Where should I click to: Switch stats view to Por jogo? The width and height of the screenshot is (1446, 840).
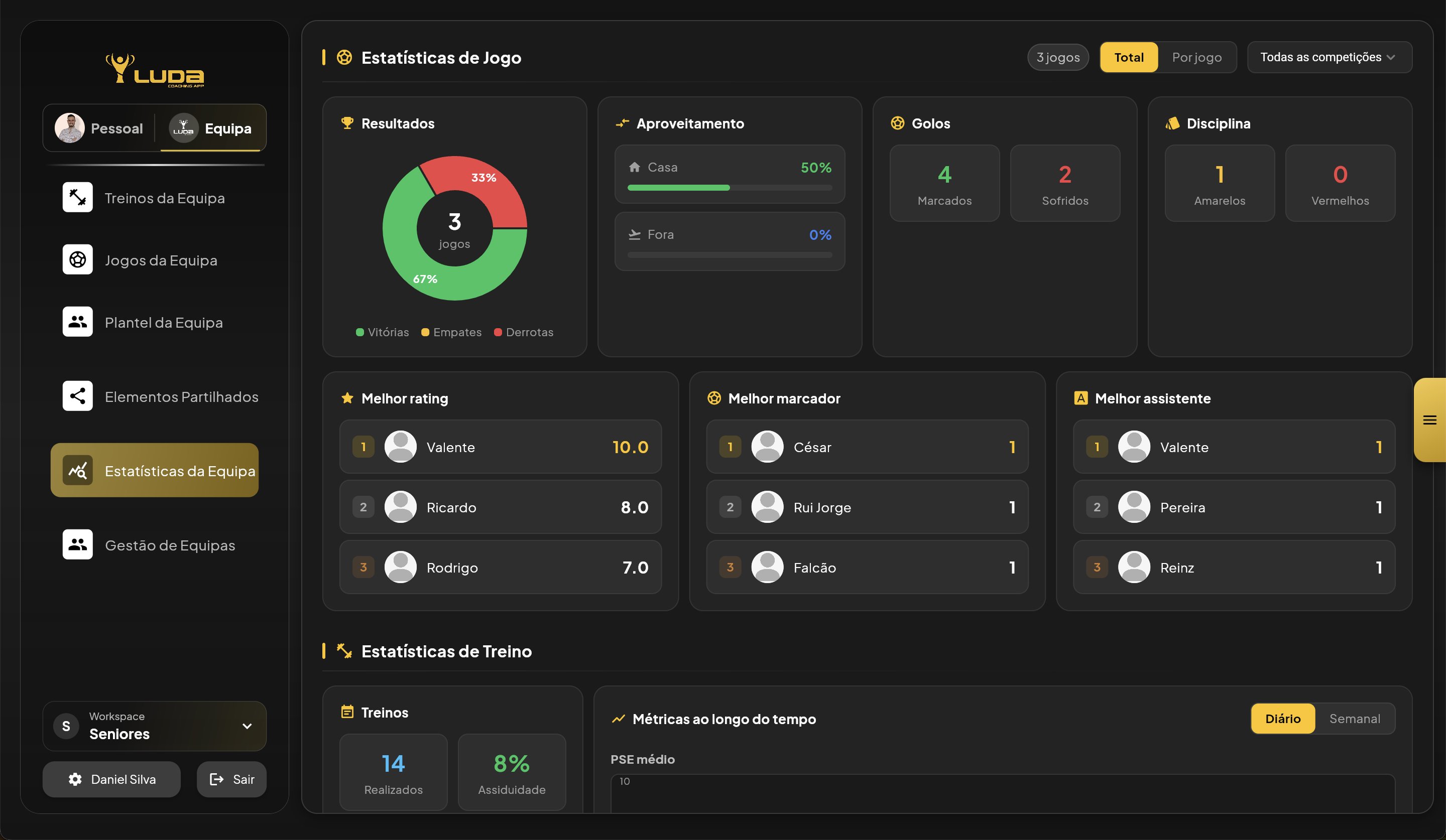[1196, 57]
